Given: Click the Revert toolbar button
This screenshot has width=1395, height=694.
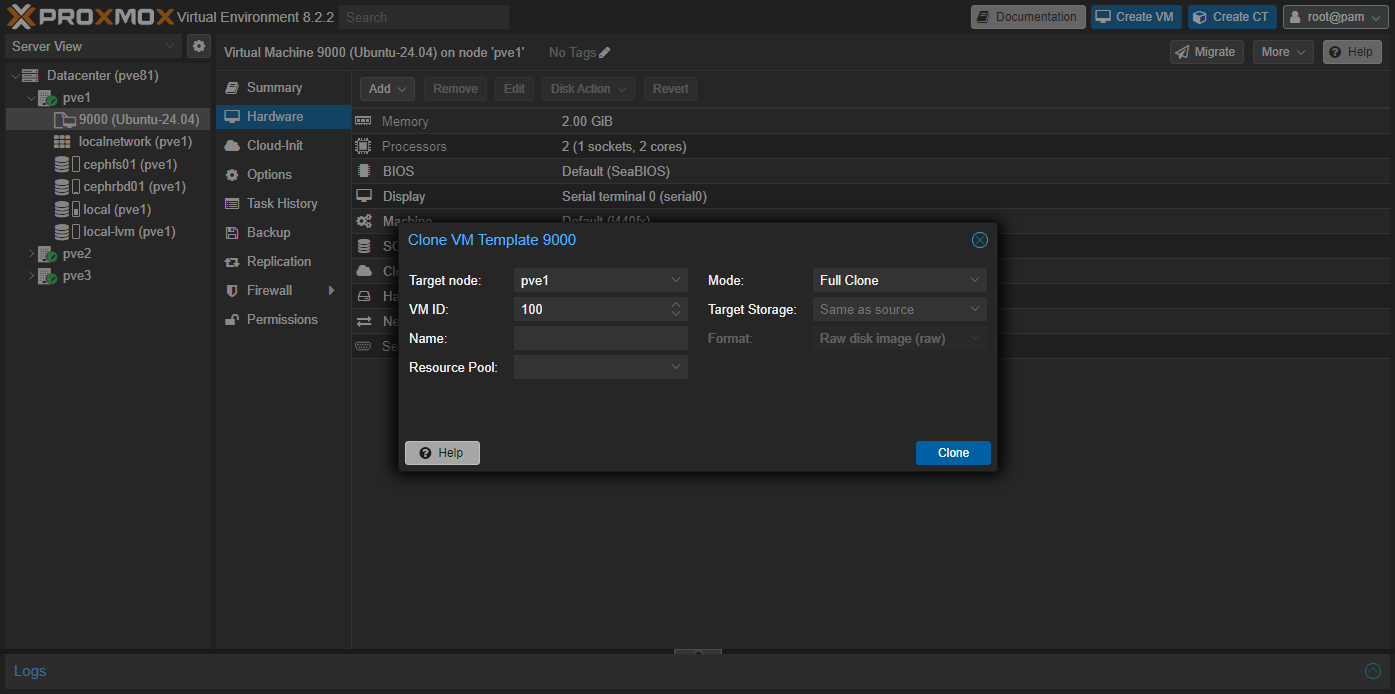Looking at the screenshot, I should coord(670,89).
